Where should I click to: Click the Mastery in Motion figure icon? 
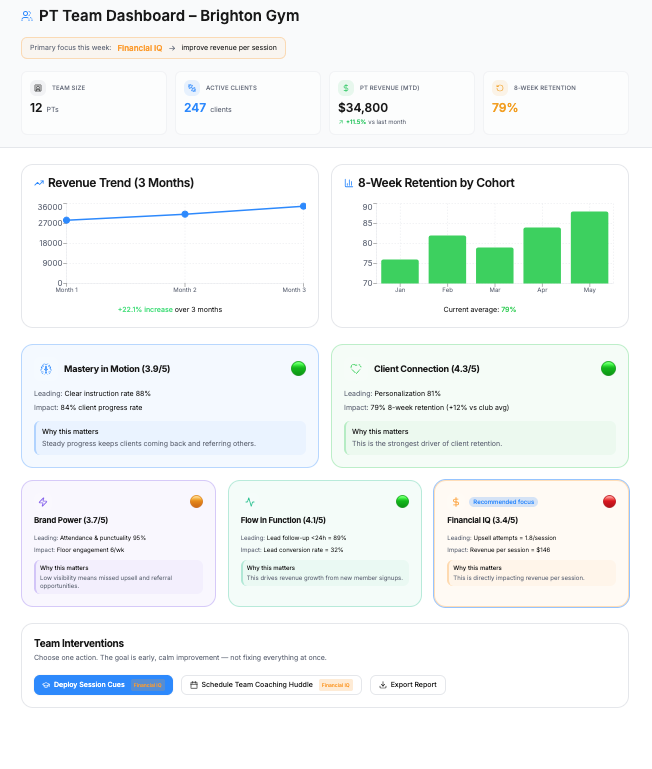pos(45,369)
